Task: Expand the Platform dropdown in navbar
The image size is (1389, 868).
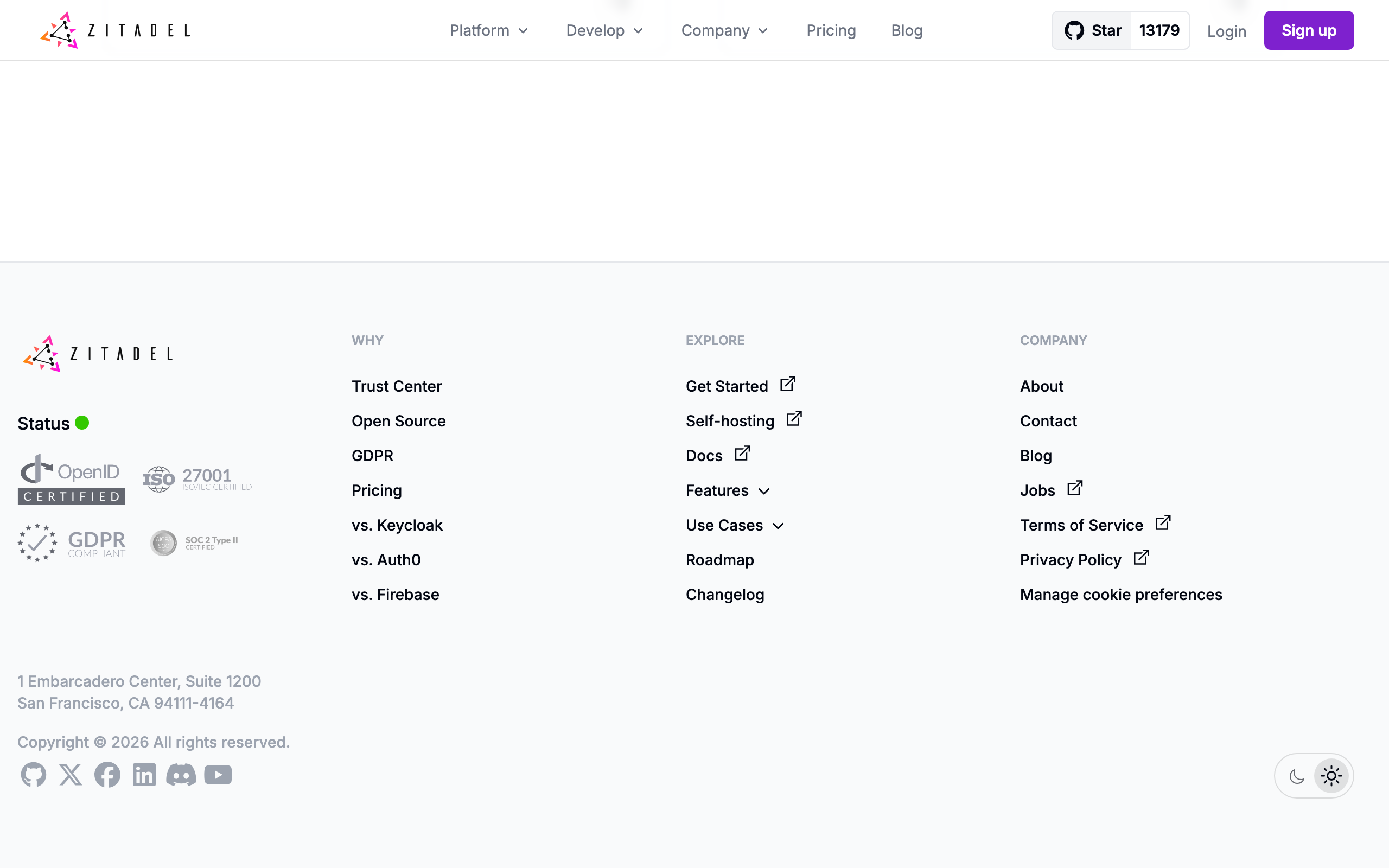Action: tap(488, 30)
